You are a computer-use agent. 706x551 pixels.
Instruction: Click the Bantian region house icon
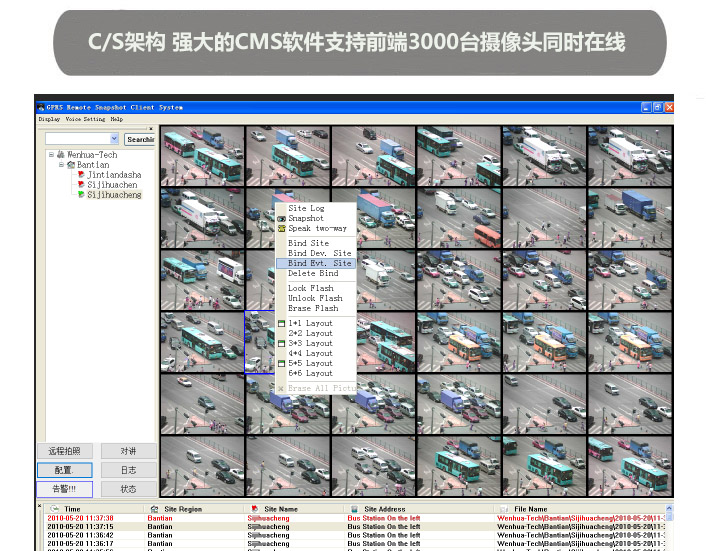pyautogui.click(x=70, y=165)
